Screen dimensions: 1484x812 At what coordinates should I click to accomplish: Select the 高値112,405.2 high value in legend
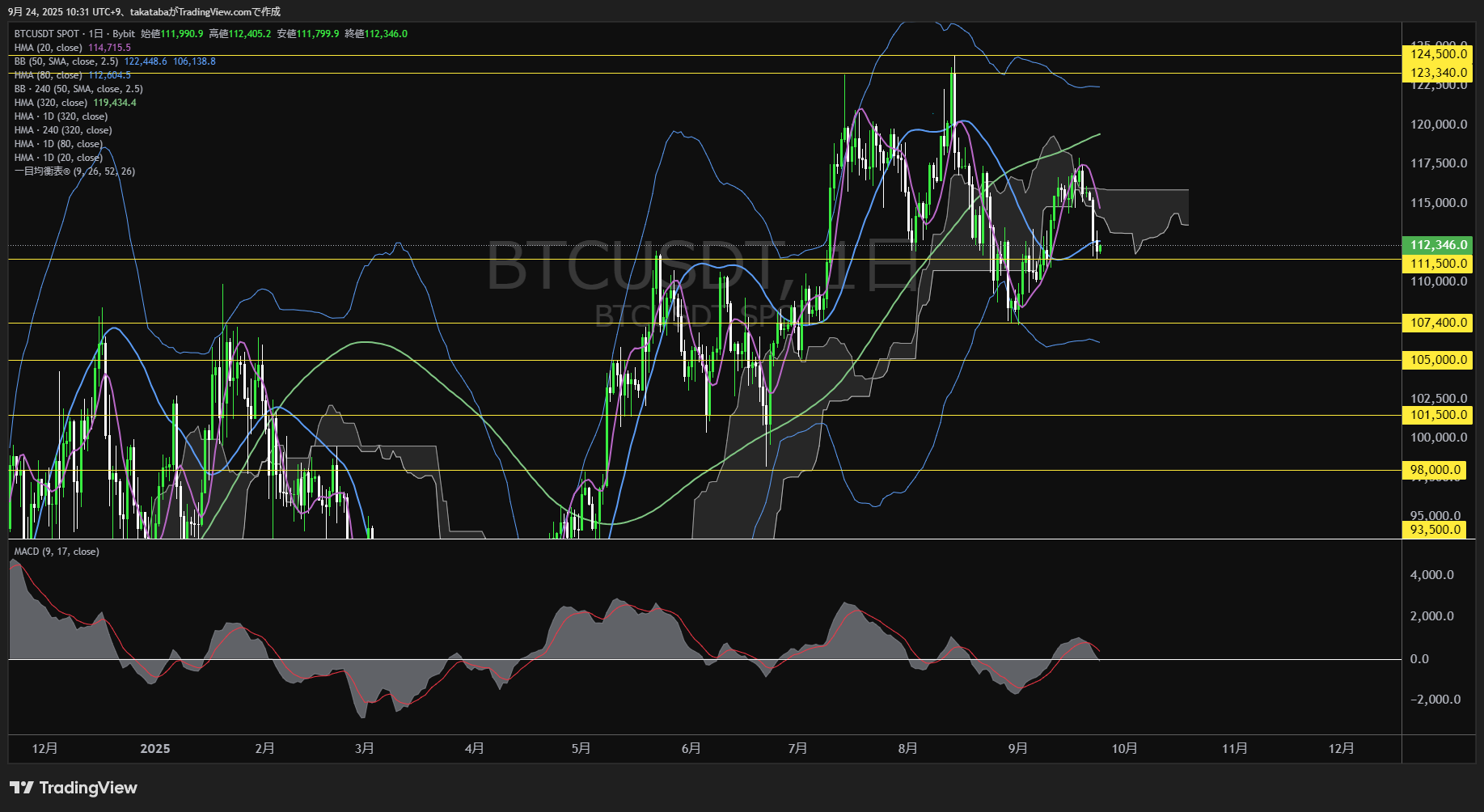(x=240, y=34)
